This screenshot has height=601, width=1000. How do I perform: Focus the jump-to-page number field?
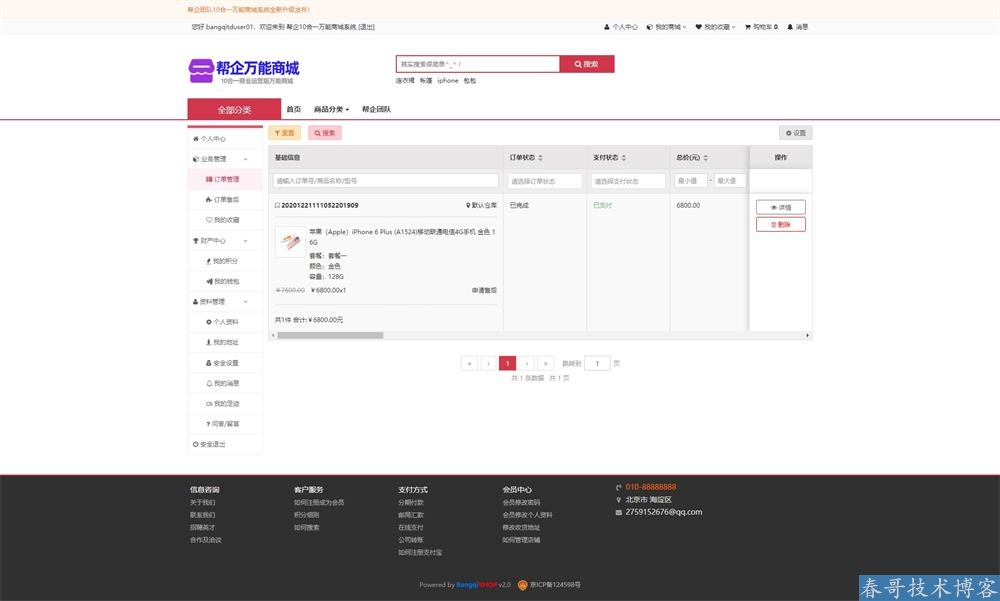597,363
